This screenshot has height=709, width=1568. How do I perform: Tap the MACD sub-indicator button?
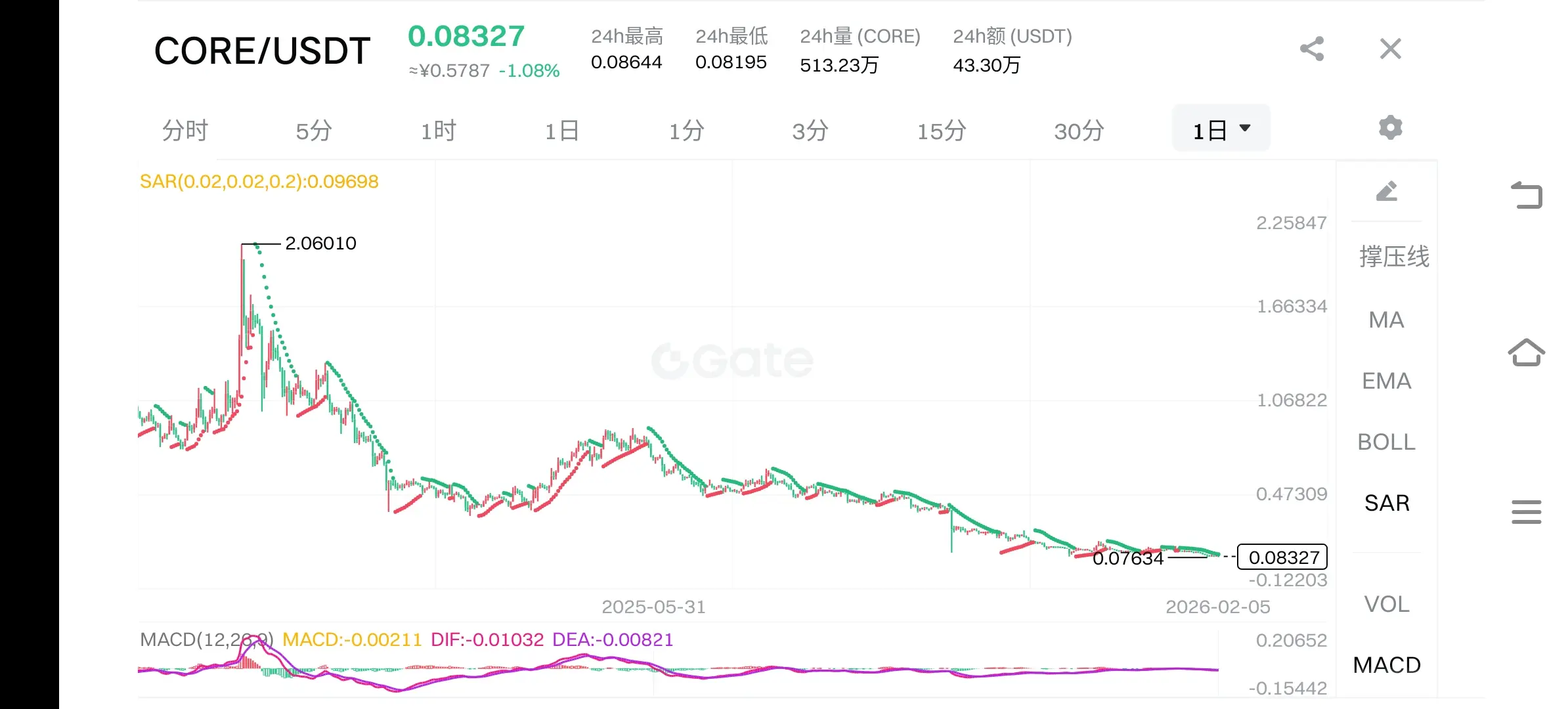(1386, 666)
